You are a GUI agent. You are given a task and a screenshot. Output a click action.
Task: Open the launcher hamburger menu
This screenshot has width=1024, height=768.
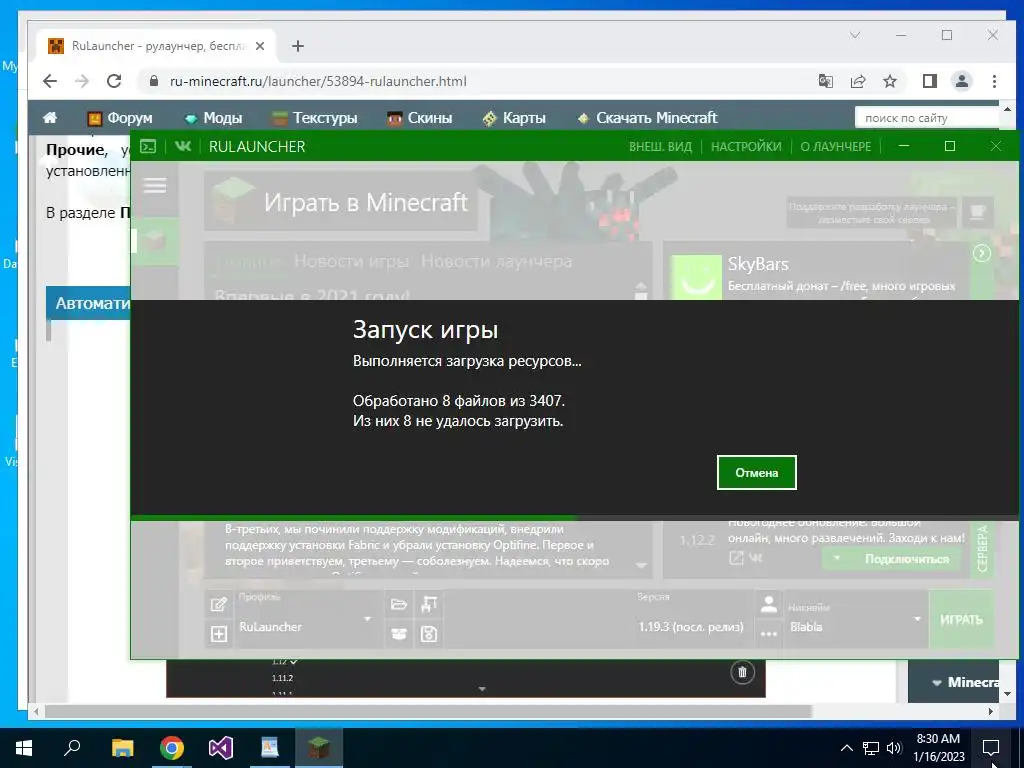point(155,186)
